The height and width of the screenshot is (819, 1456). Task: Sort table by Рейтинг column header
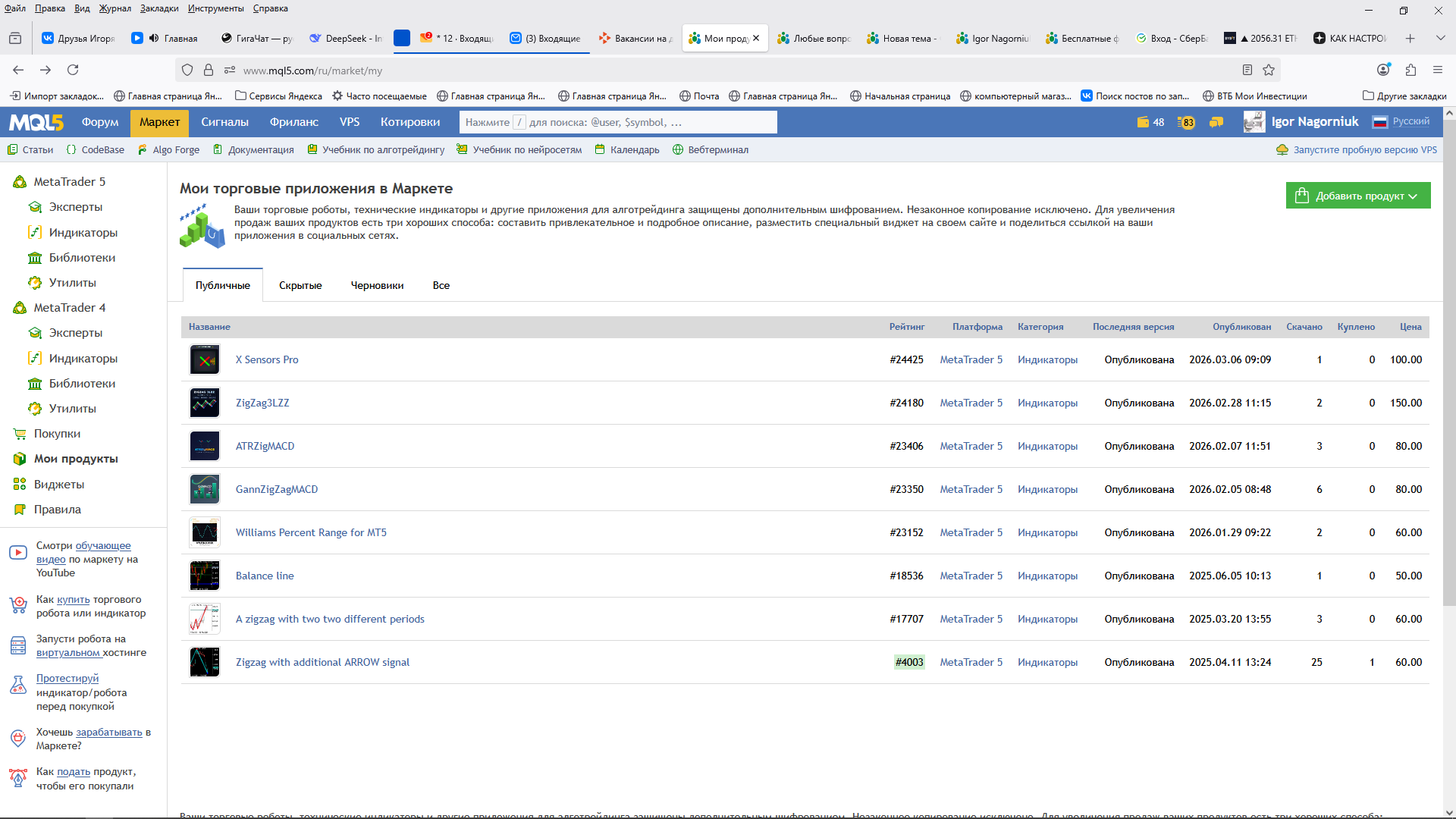point(906,327)
